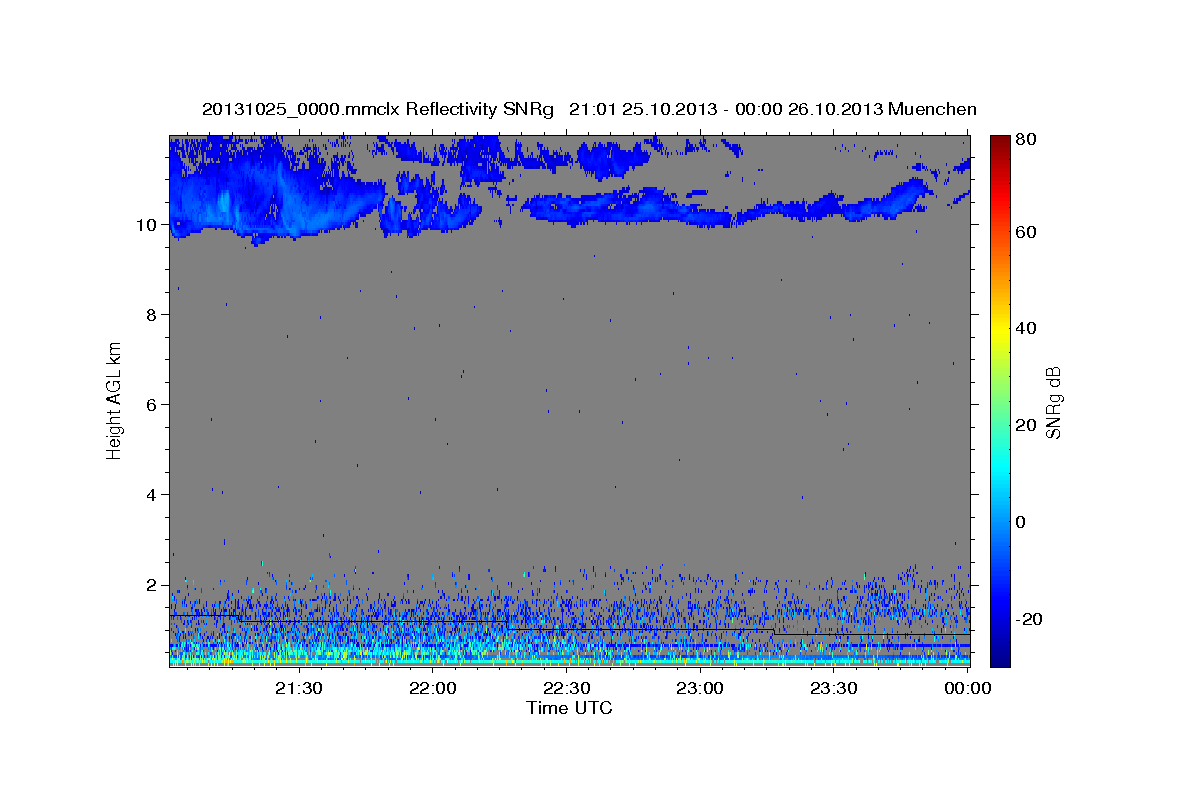This screenshot has height=800, width=1200.
Task: Click the 00:00 time axis tick label
Action: [x=967, y=689]
